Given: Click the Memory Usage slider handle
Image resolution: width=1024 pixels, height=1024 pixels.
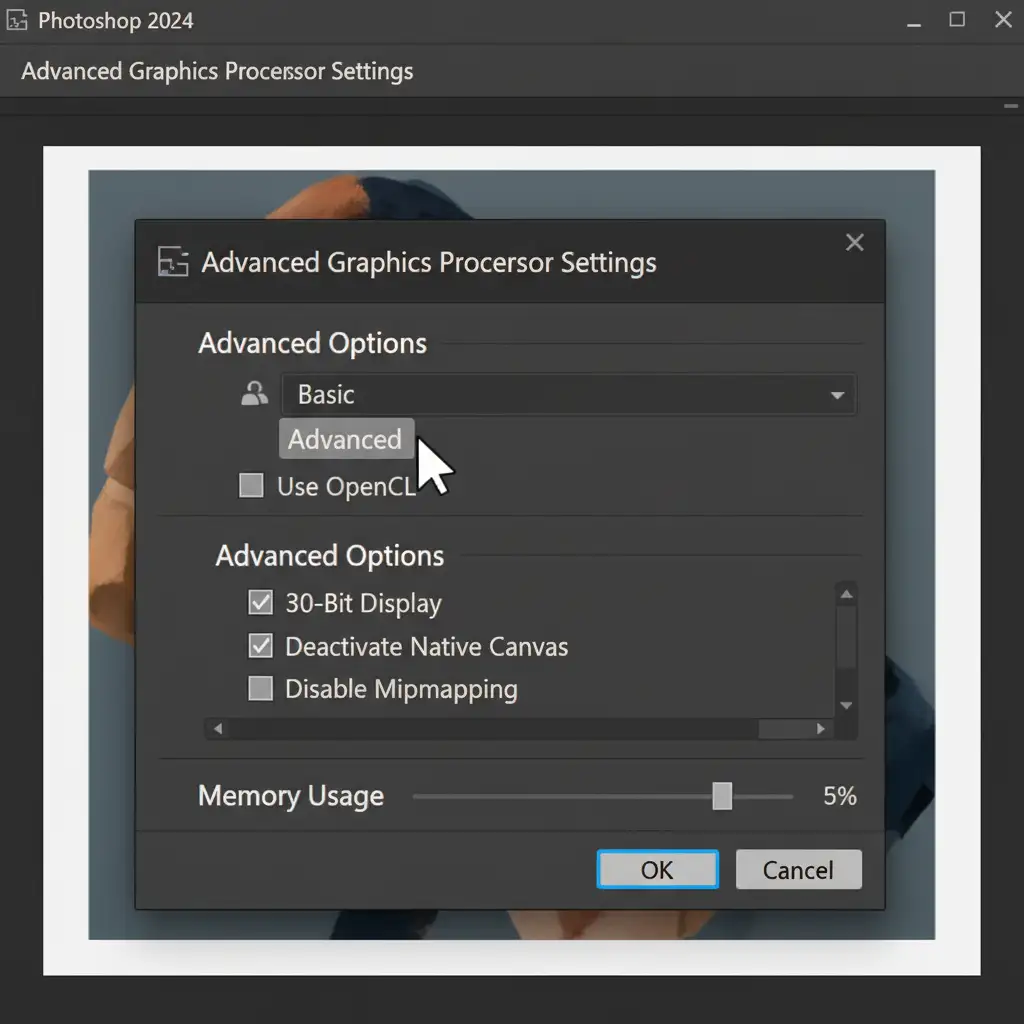Looking at the screenshot, I should click(722, 796).
